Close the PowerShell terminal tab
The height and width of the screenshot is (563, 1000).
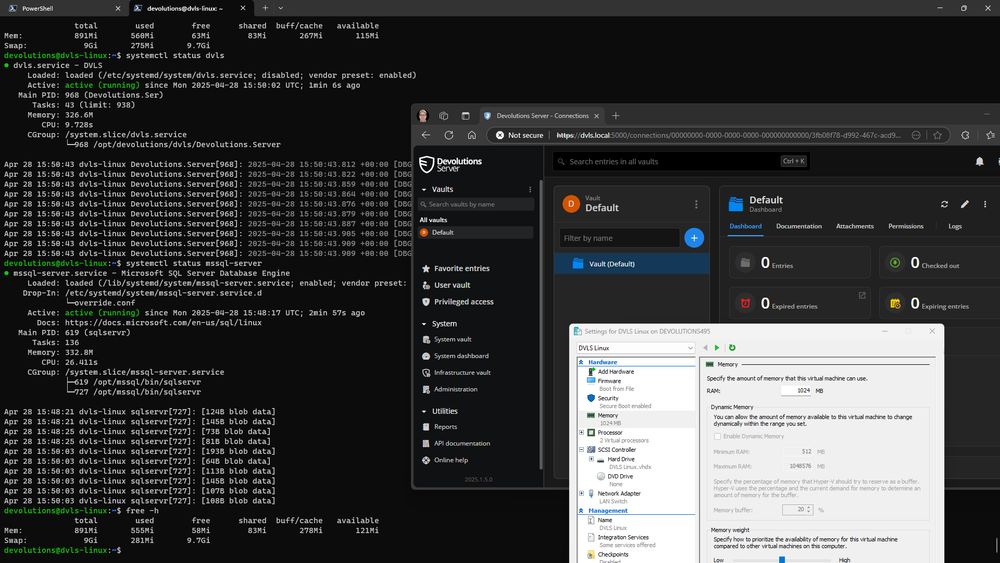point(117,8)
